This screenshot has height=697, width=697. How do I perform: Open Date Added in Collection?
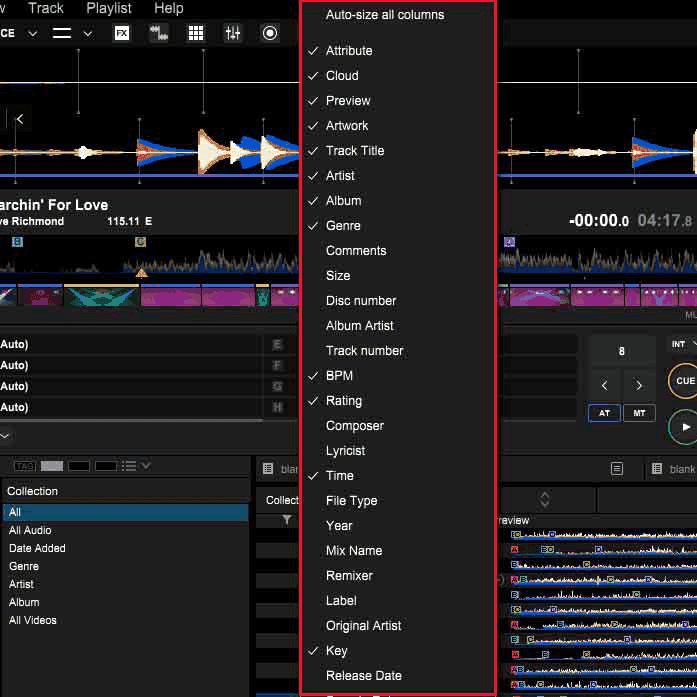pos(125,549)
